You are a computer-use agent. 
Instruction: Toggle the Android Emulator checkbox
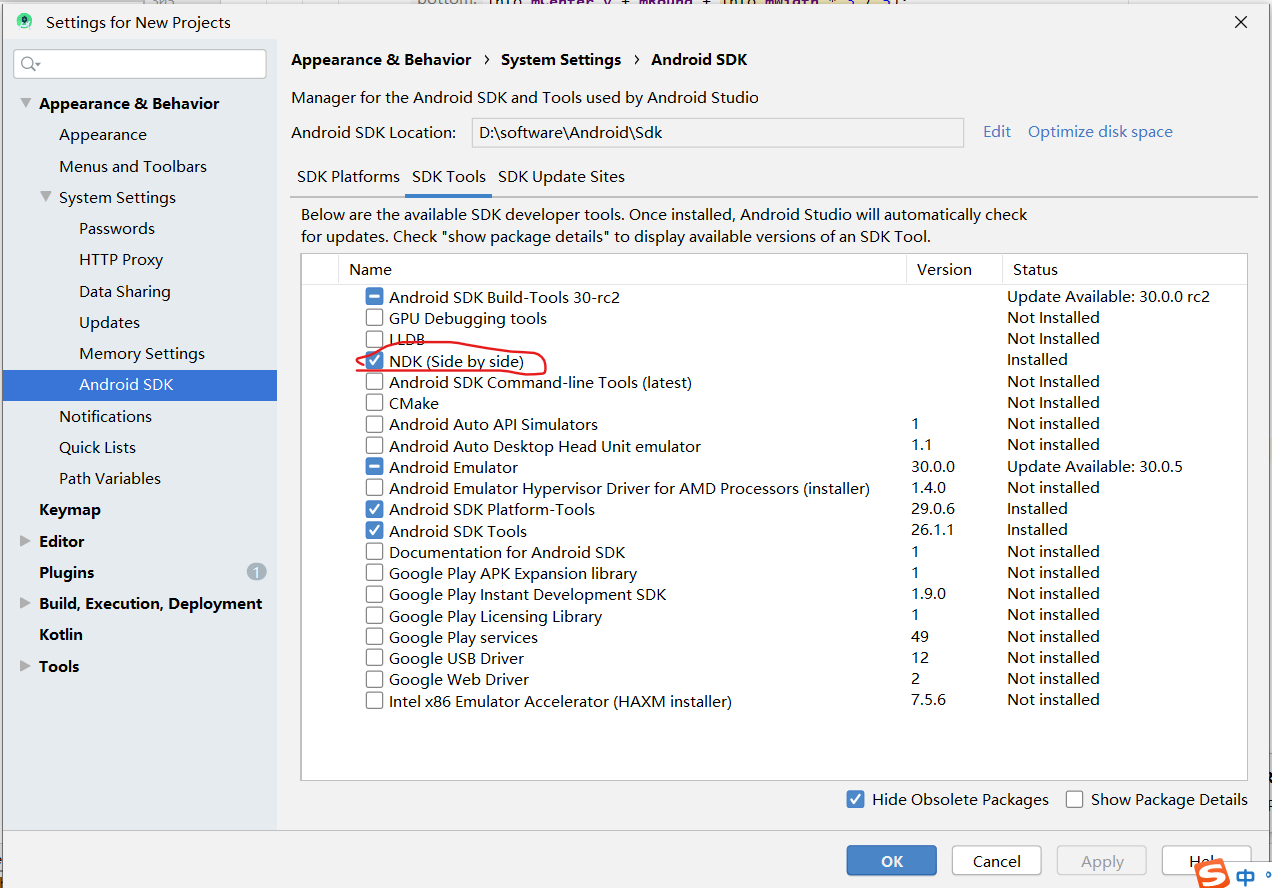point(374,467)
